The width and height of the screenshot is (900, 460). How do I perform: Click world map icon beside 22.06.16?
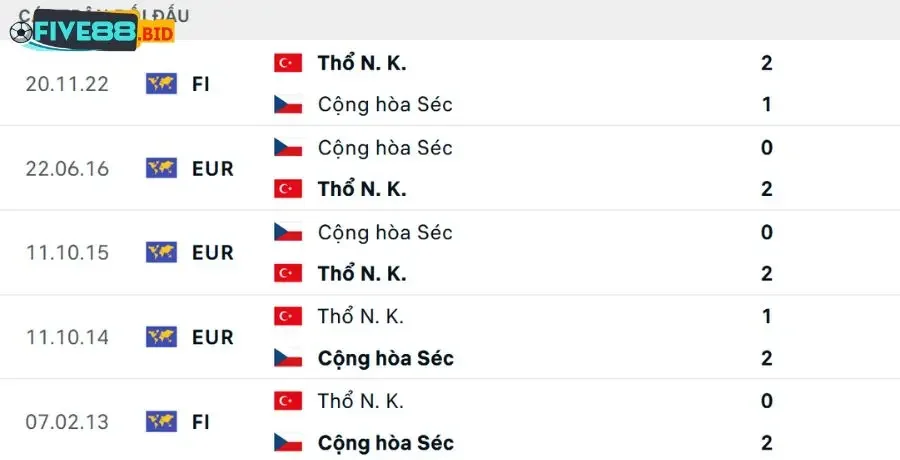click(160, 168)
